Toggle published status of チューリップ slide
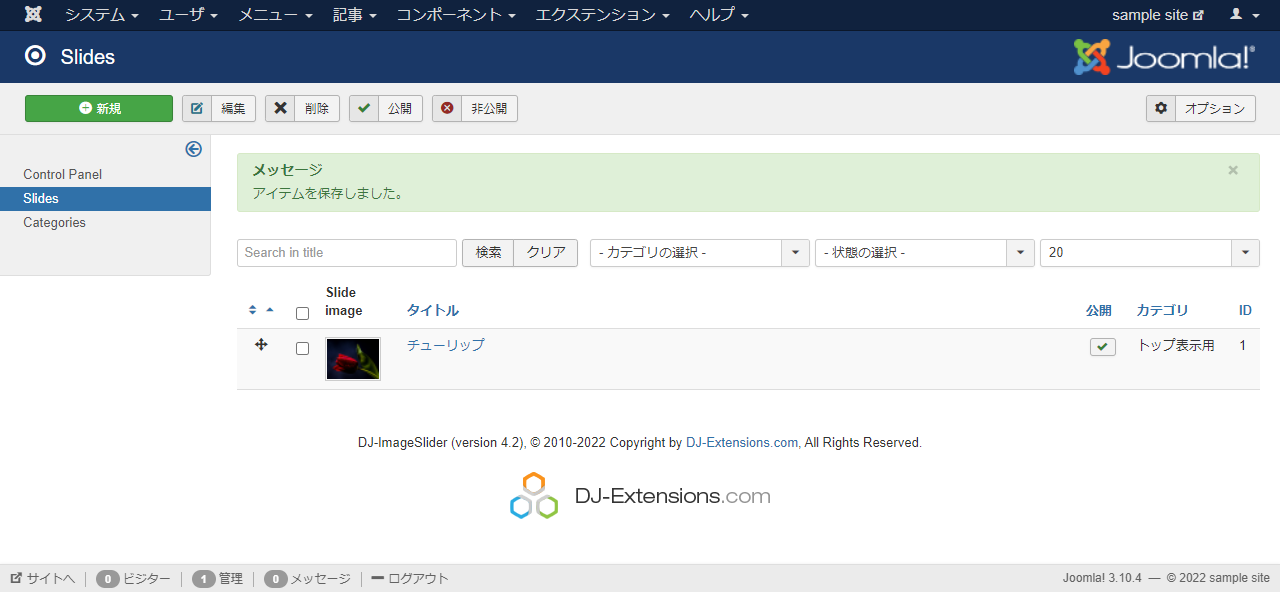1280x592 pixels. [x=1102, y=347]
